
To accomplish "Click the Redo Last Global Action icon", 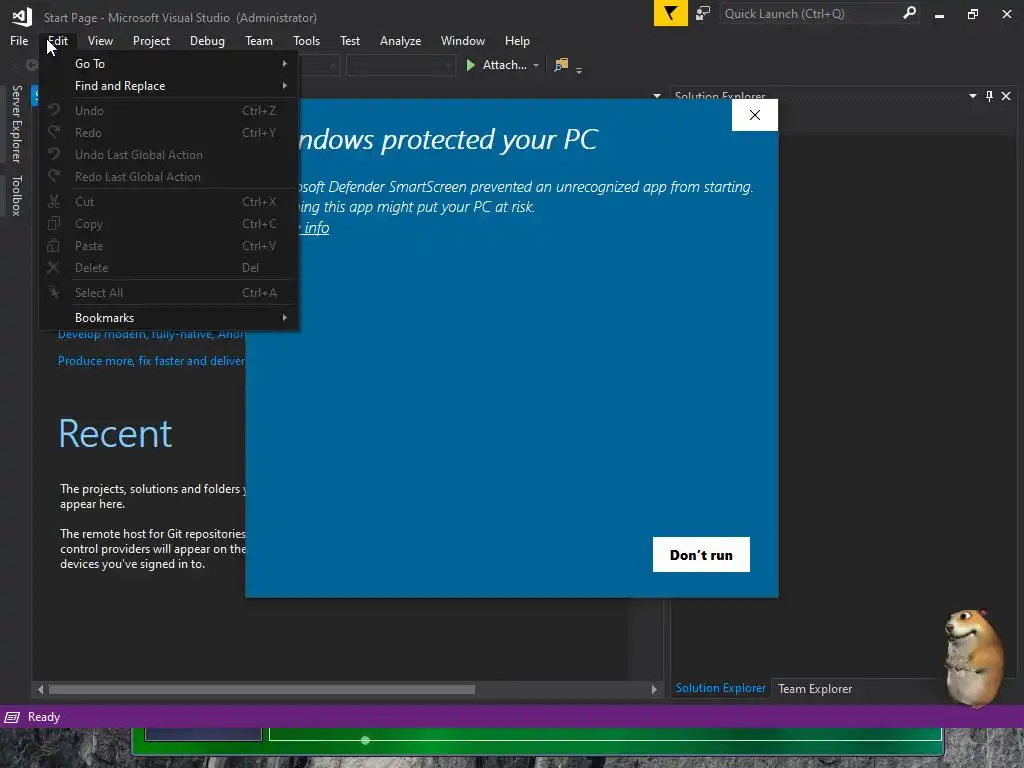I will (54, 177).
